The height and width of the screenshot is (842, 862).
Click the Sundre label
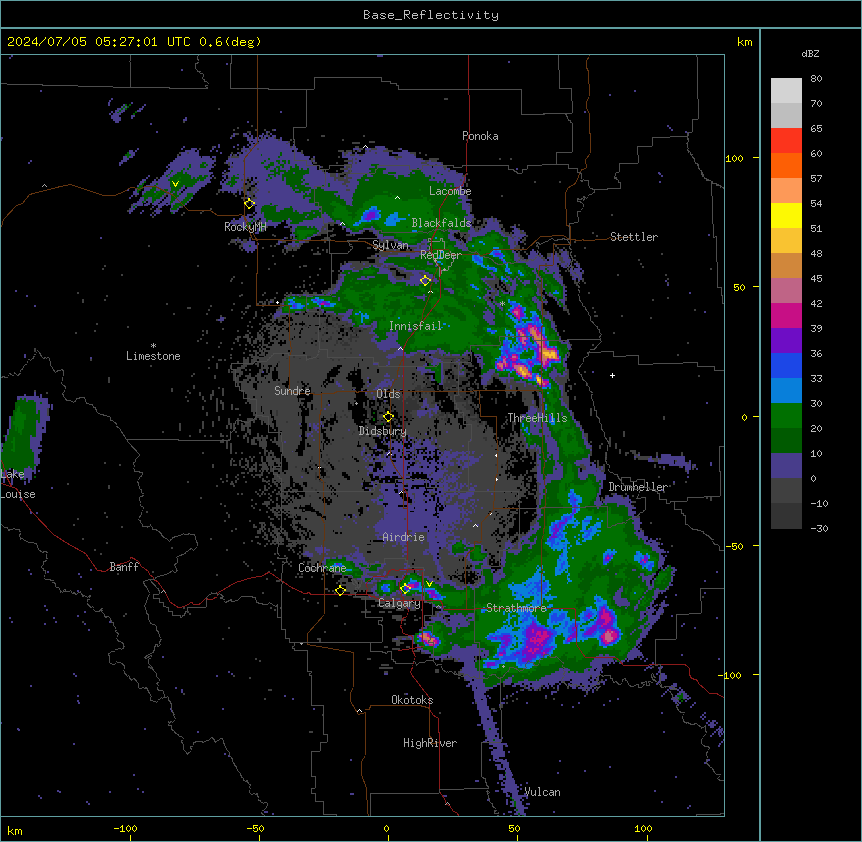292,391
